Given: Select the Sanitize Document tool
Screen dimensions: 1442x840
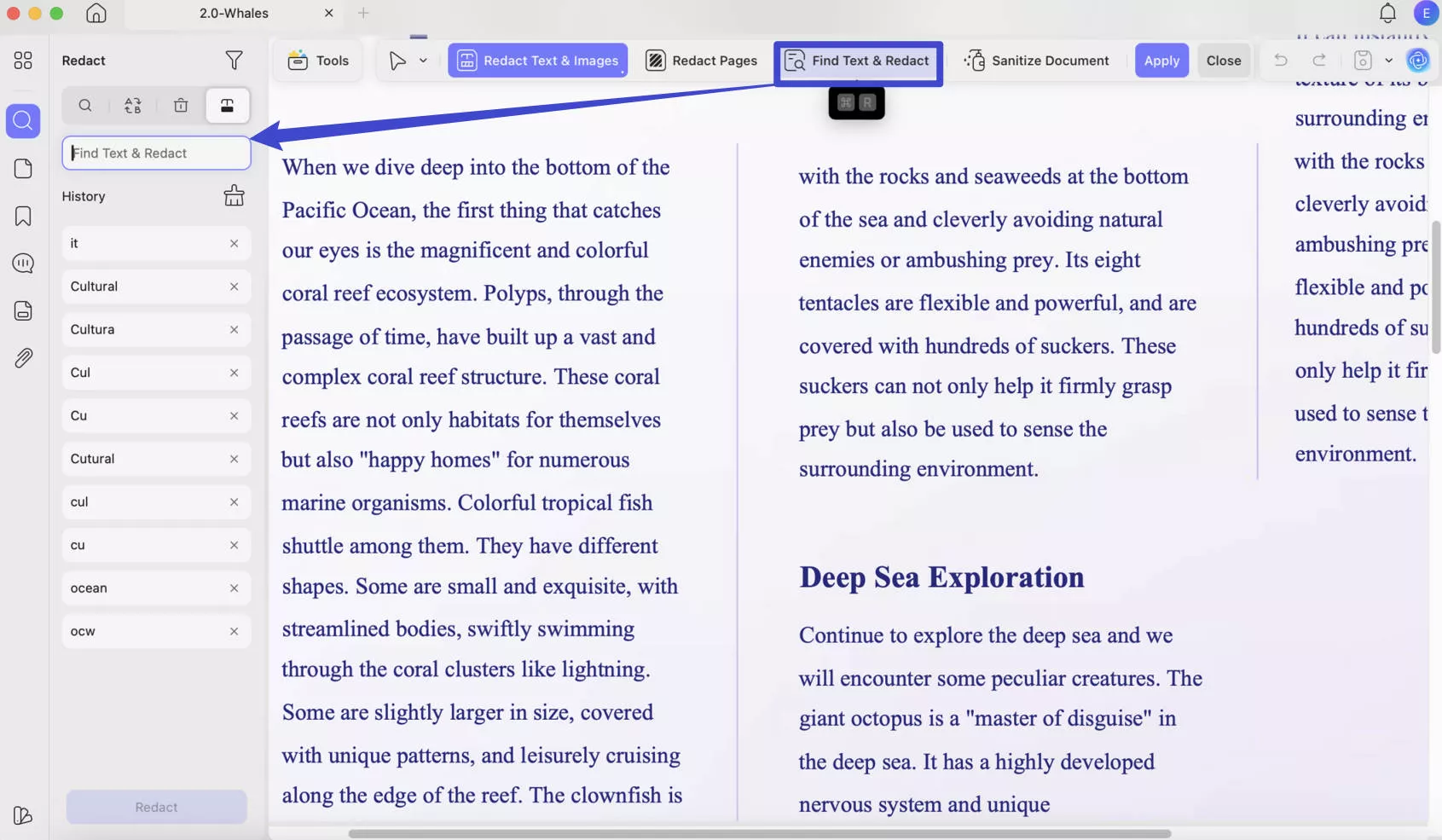Looking at the screenshot, I should click(1038, 60).
